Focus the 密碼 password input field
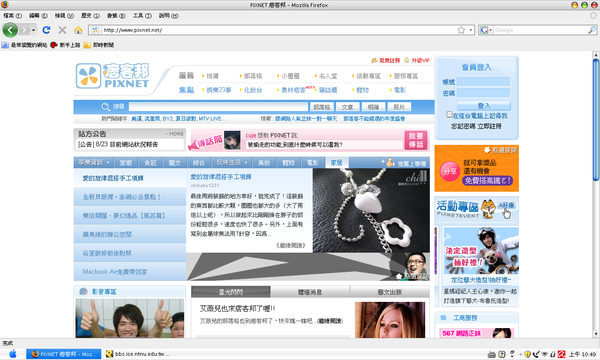600x360 pixels. [x=484, y=93]
